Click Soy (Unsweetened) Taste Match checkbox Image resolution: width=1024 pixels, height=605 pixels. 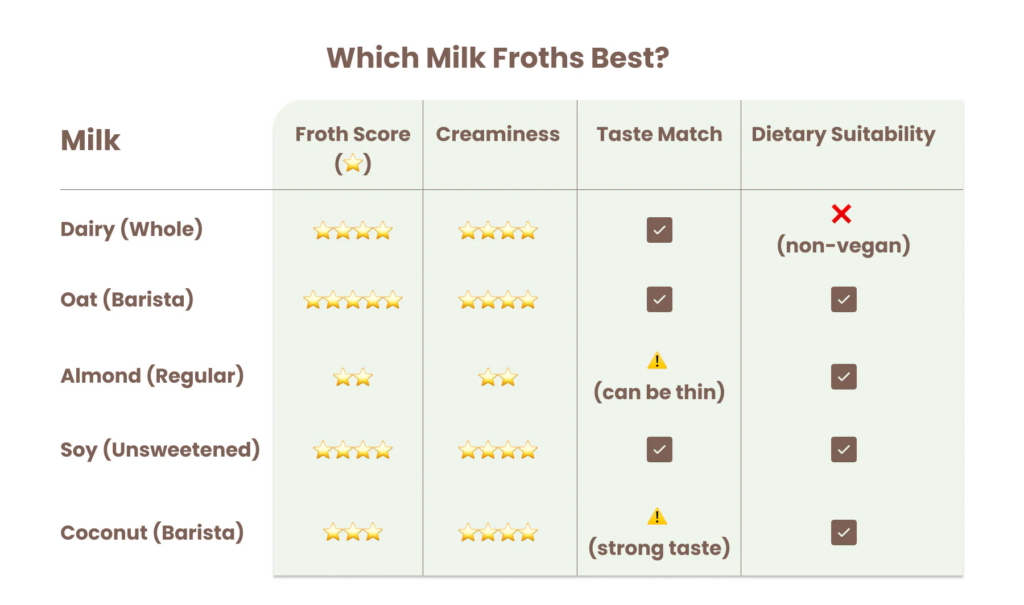pos(660,450)
